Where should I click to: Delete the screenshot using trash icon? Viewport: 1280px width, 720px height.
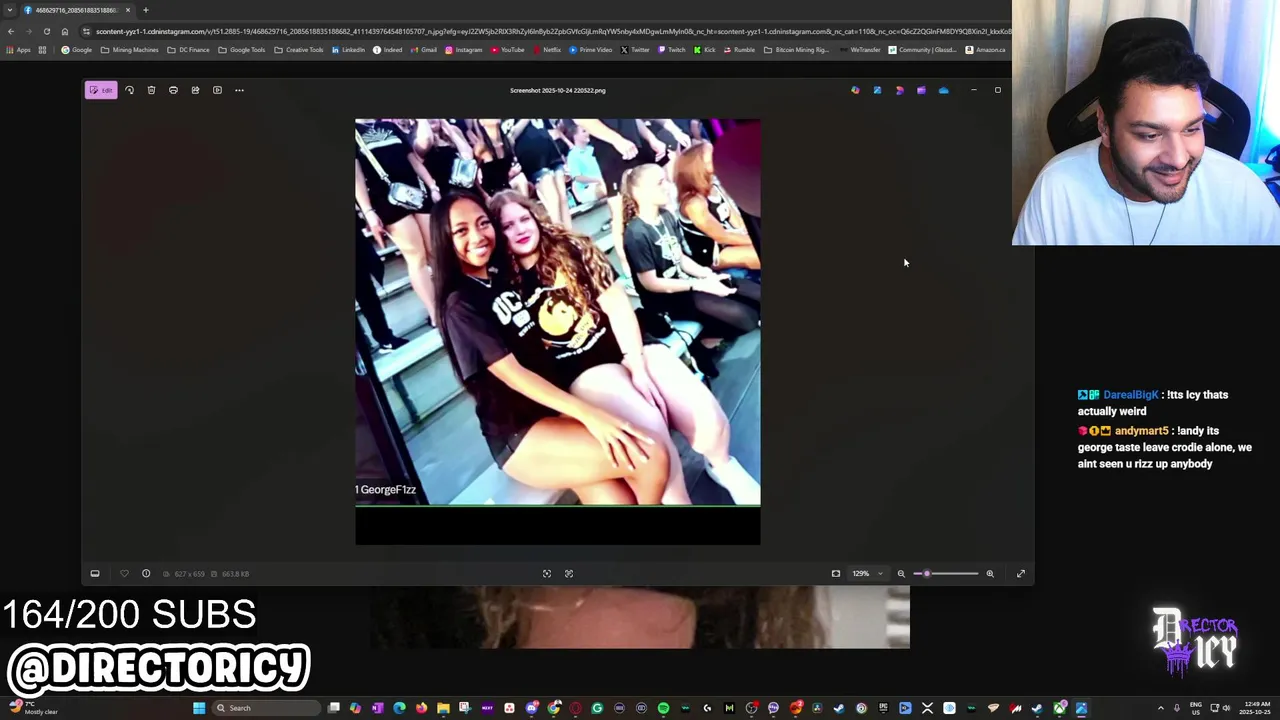[x=151, y=90]
